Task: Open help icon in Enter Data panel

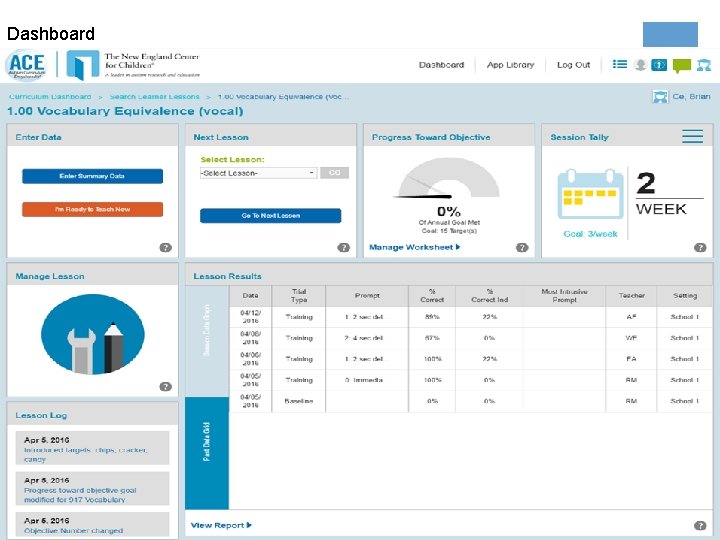Action: pyautogui.click(x=165, y=248)
